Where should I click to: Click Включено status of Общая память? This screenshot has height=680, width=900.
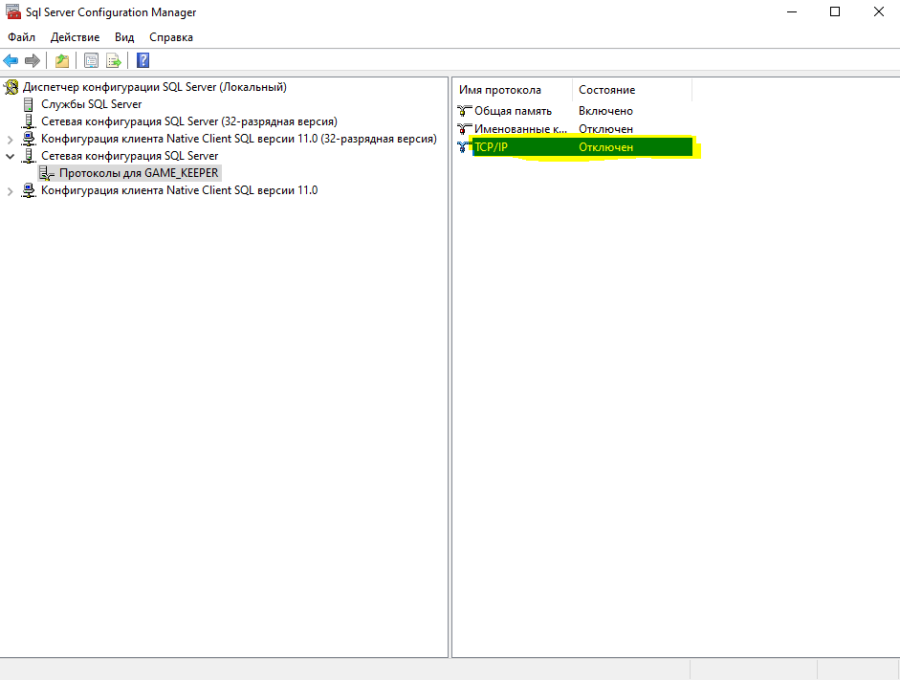[x=606, y=111]
